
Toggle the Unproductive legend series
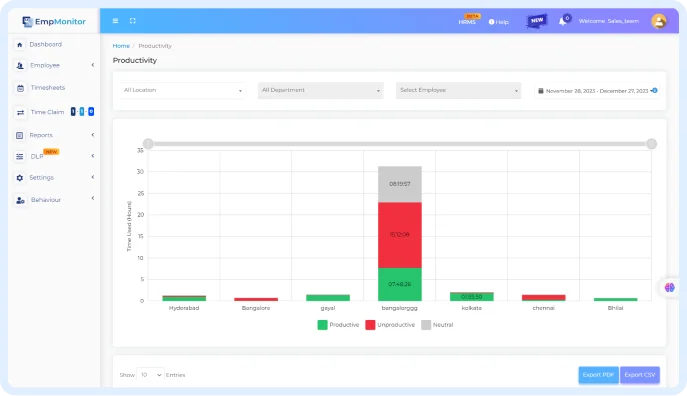click(x=390, y=325)
